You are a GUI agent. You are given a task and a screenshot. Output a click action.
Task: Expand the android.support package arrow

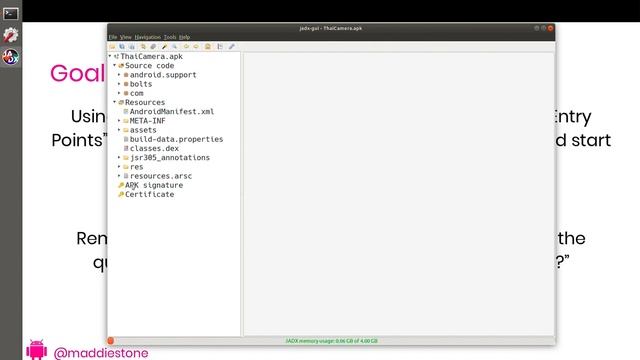tap(119, 75)
